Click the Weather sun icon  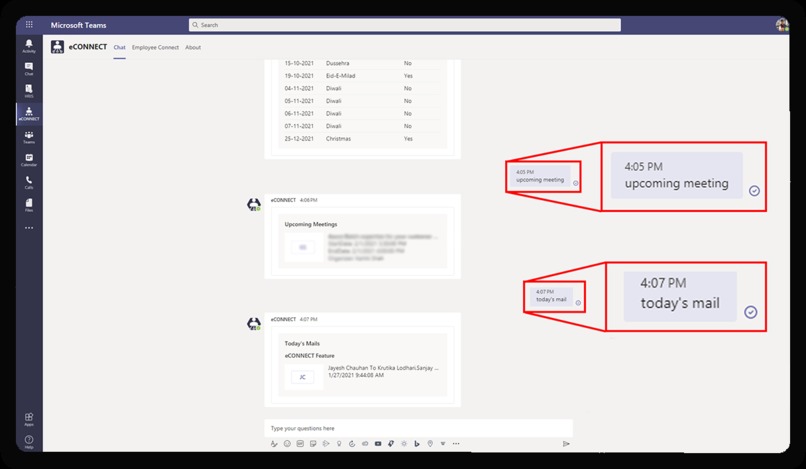tap(404, 443)
